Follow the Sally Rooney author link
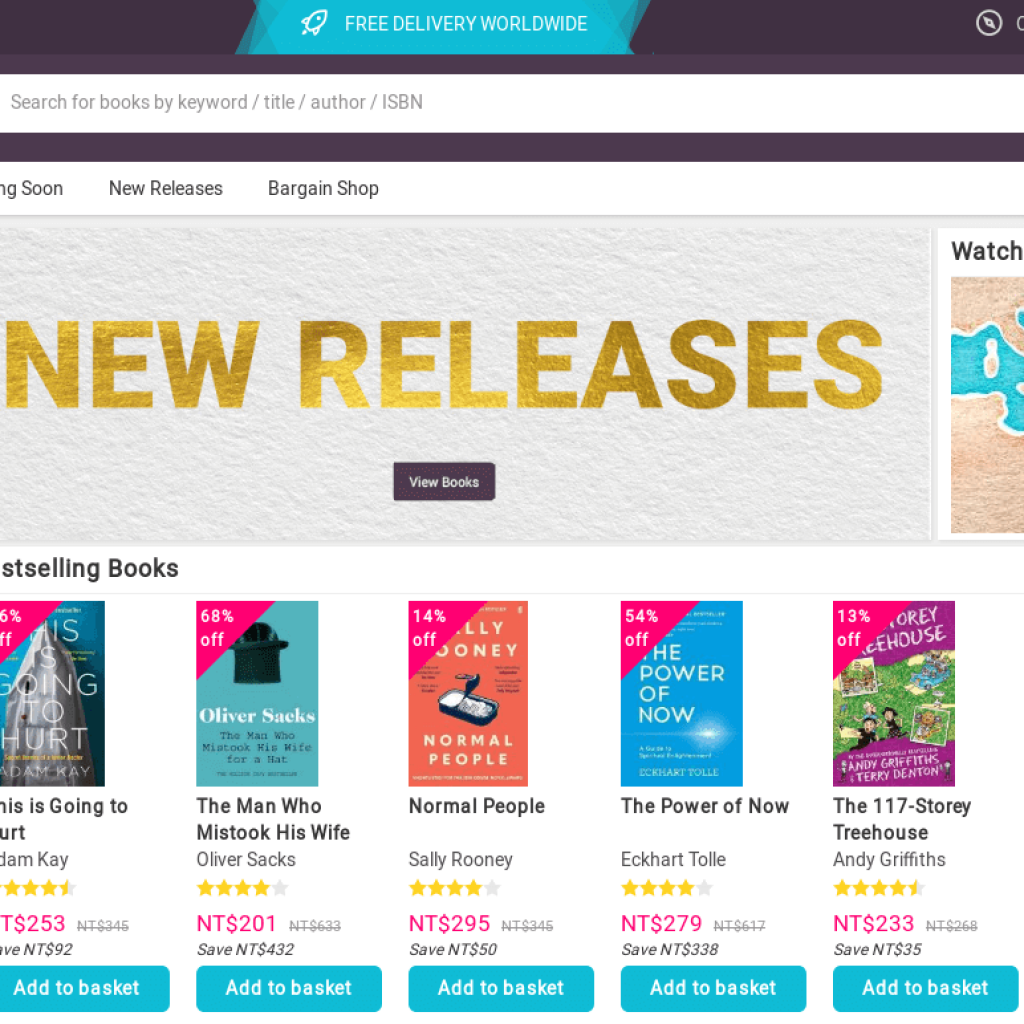1024x1024 pixels. [x=460, y=859]
